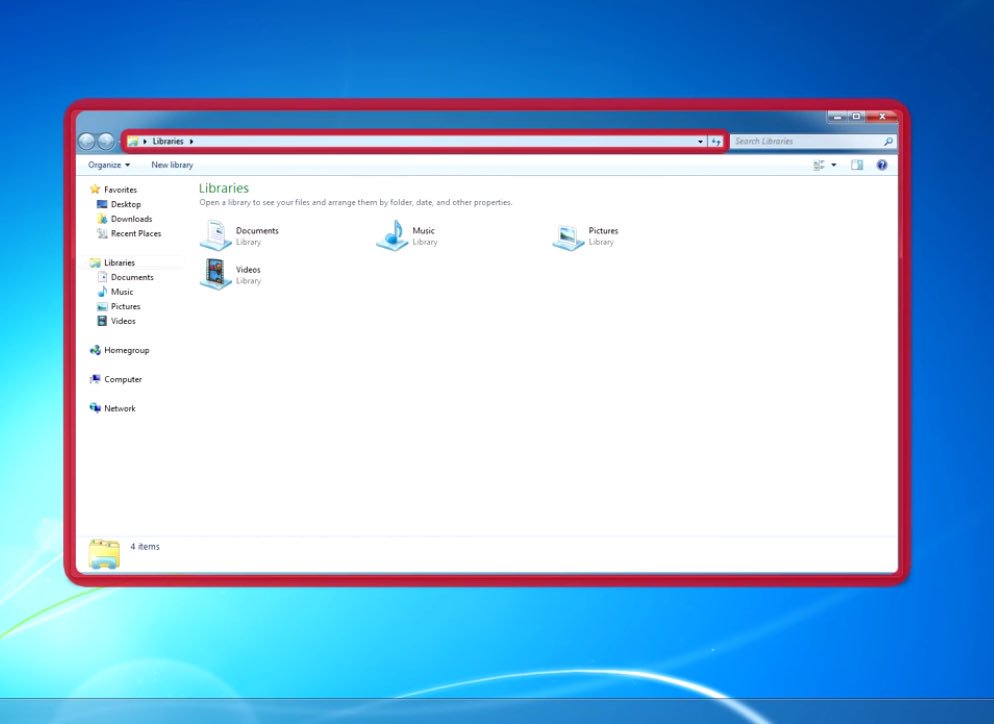
Task: Click the Documents icon in sidebar tree
Action: [x=102, y=277]
